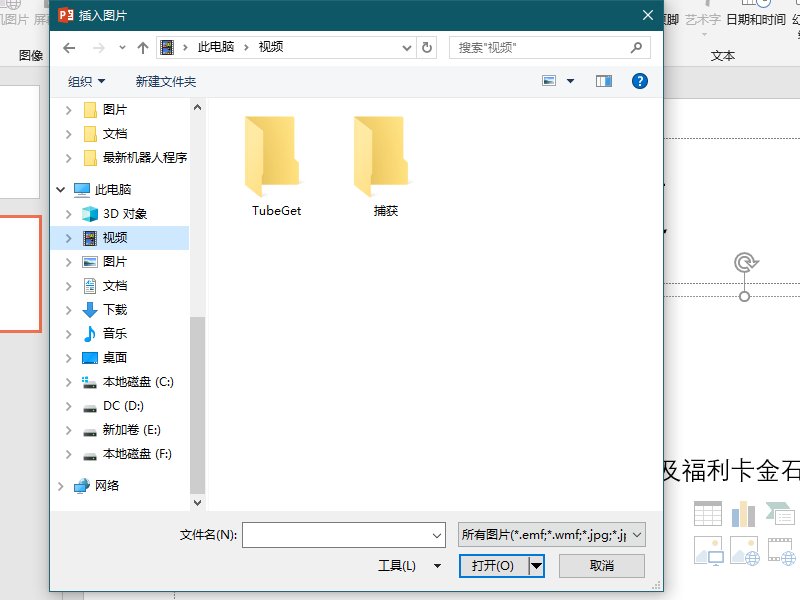
Task: Select the insert pictures placeholder icon
Action: (708, 550)
